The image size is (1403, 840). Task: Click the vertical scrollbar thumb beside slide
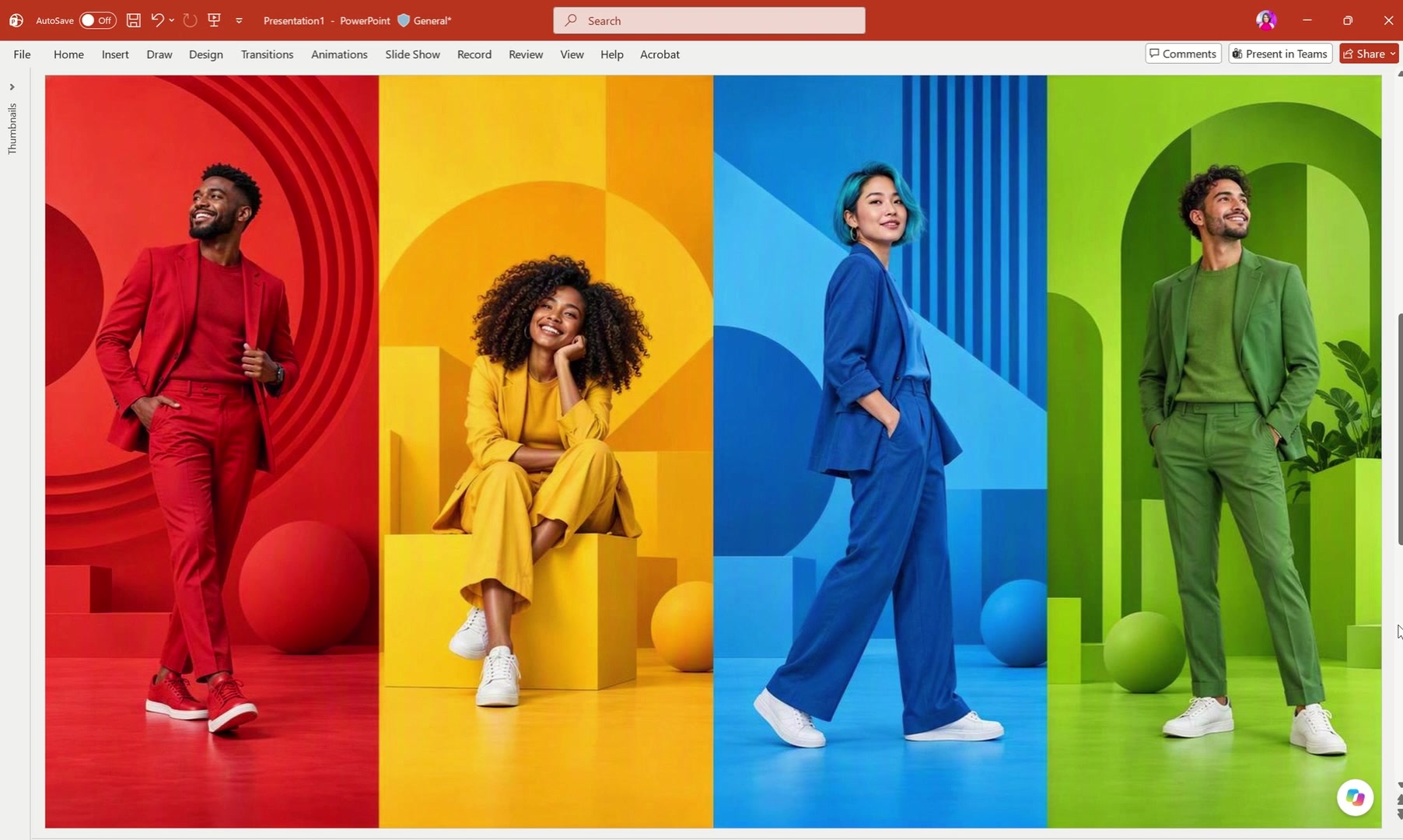[x=1400, y=429]
